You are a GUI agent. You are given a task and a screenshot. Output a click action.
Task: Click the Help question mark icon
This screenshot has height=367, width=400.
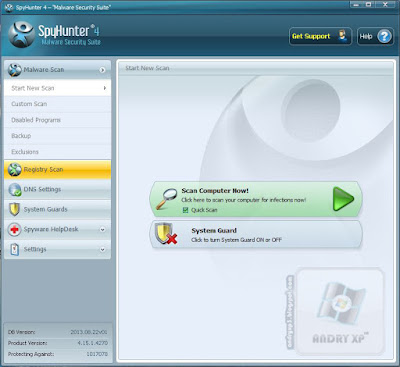[x=384, y=36]
